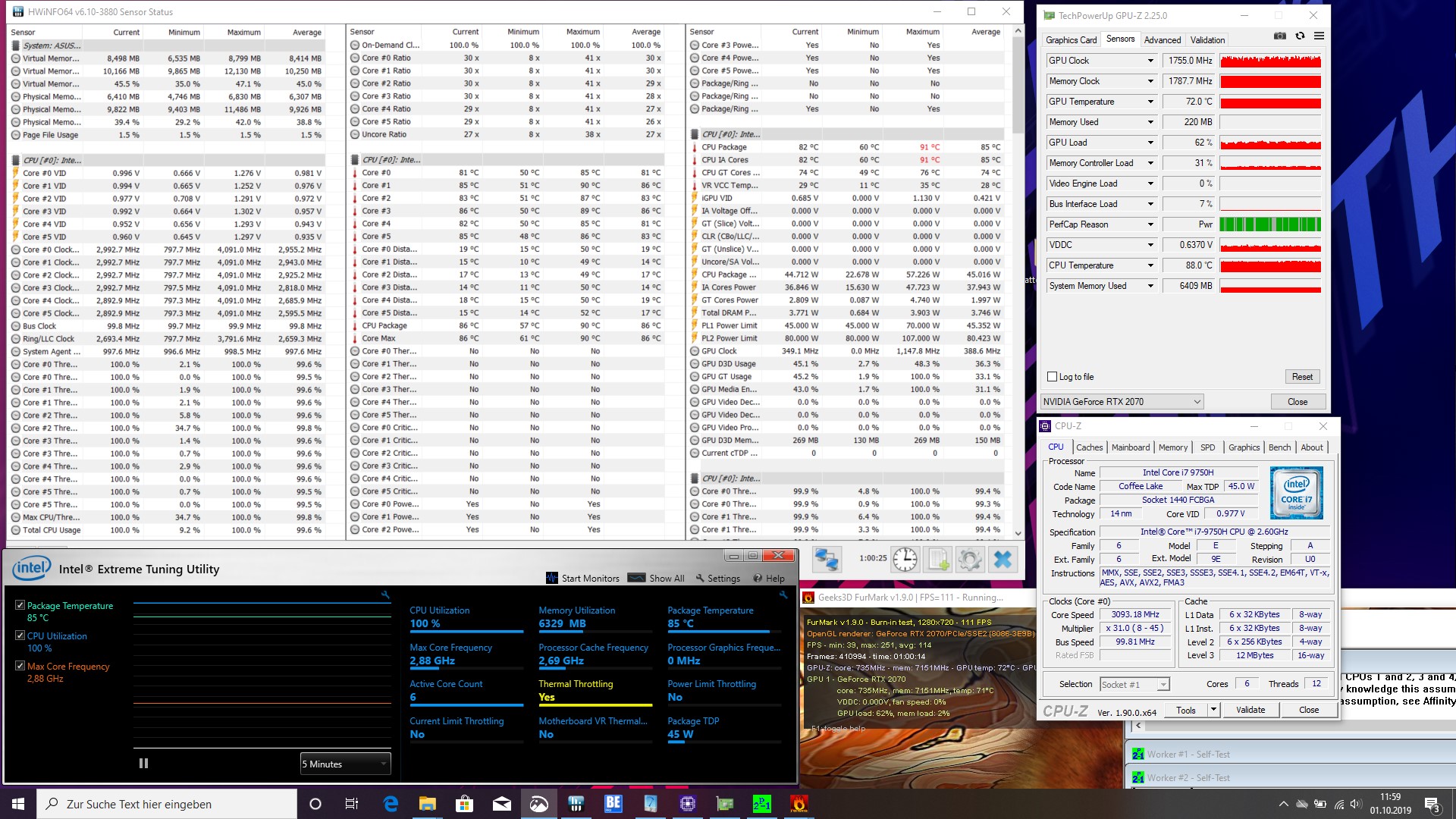Open Task View on taskbar

pos(352,804)
